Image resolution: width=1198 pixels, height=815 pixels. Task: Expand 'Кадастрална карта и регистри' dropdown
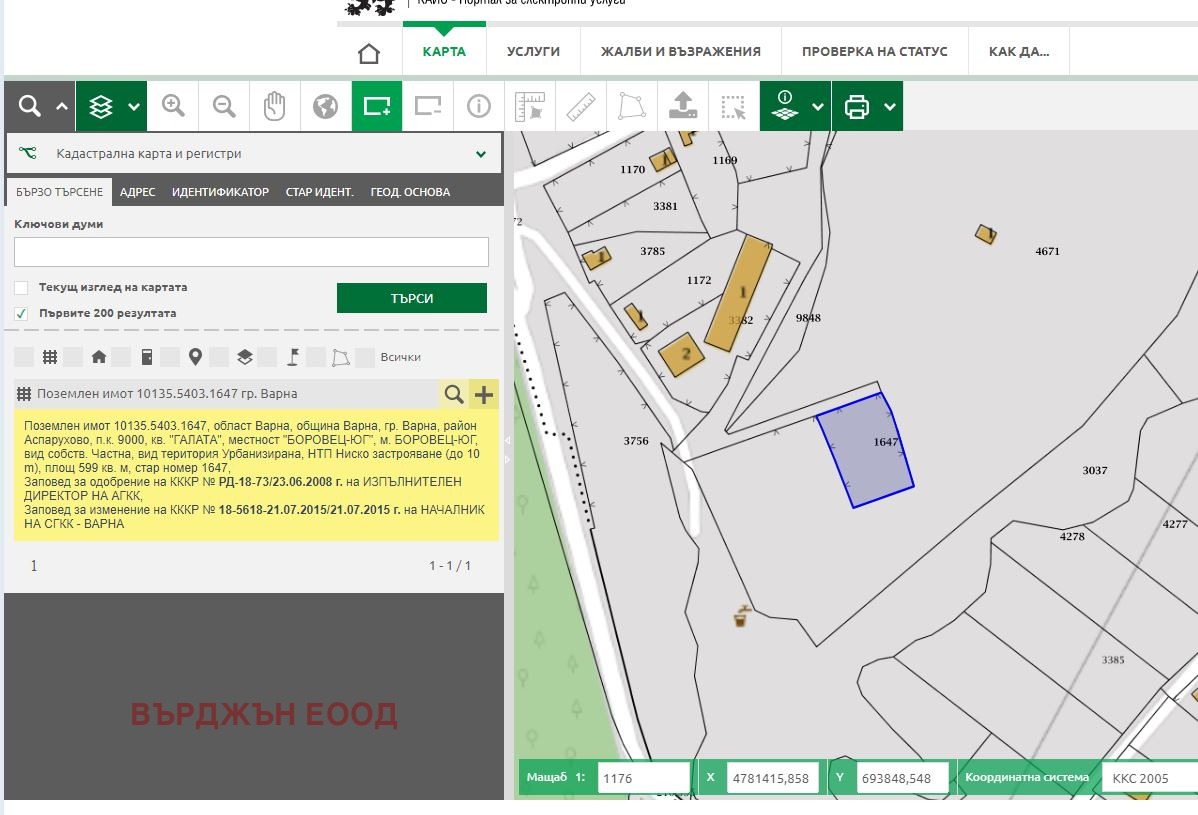click(x=481, y=155)
